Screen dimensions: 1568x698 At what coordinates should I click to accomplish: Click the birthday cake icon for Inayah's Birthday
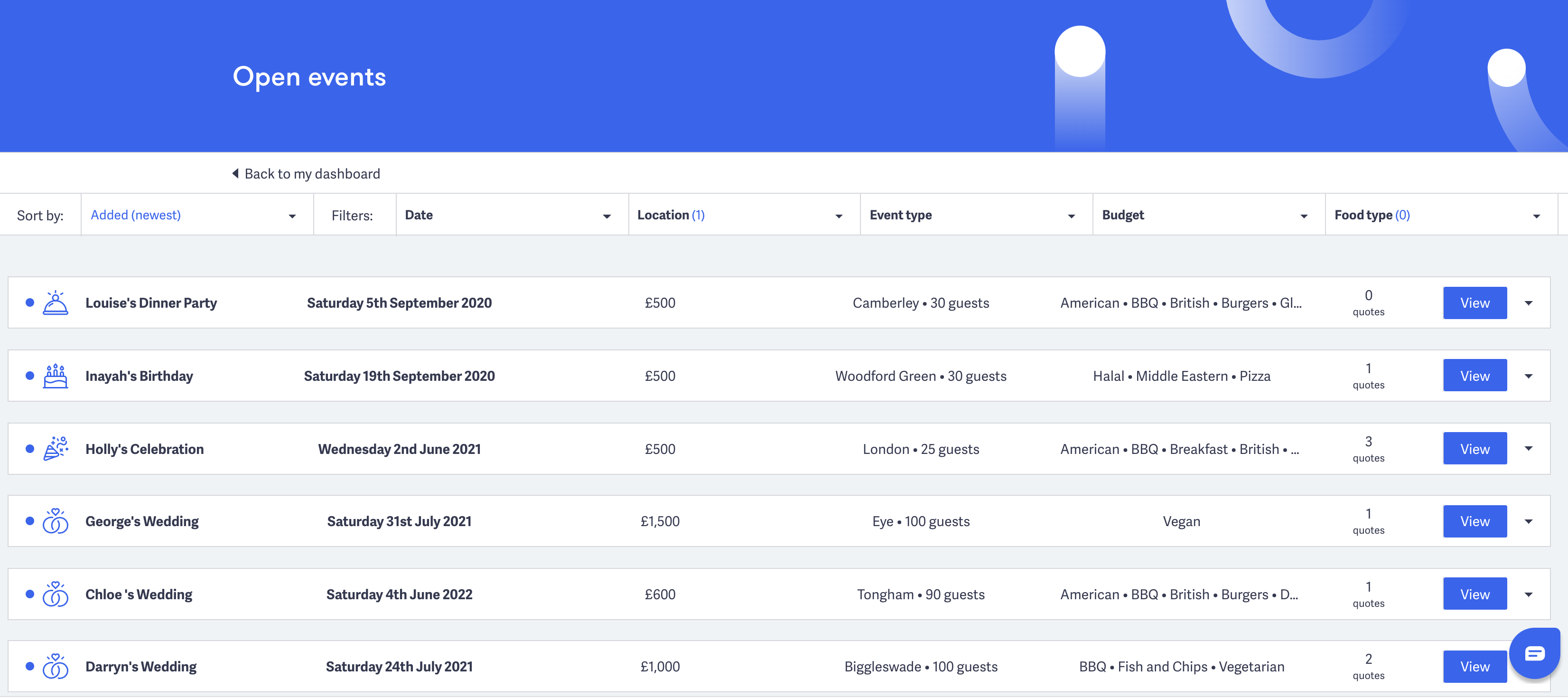coord(56,376)
